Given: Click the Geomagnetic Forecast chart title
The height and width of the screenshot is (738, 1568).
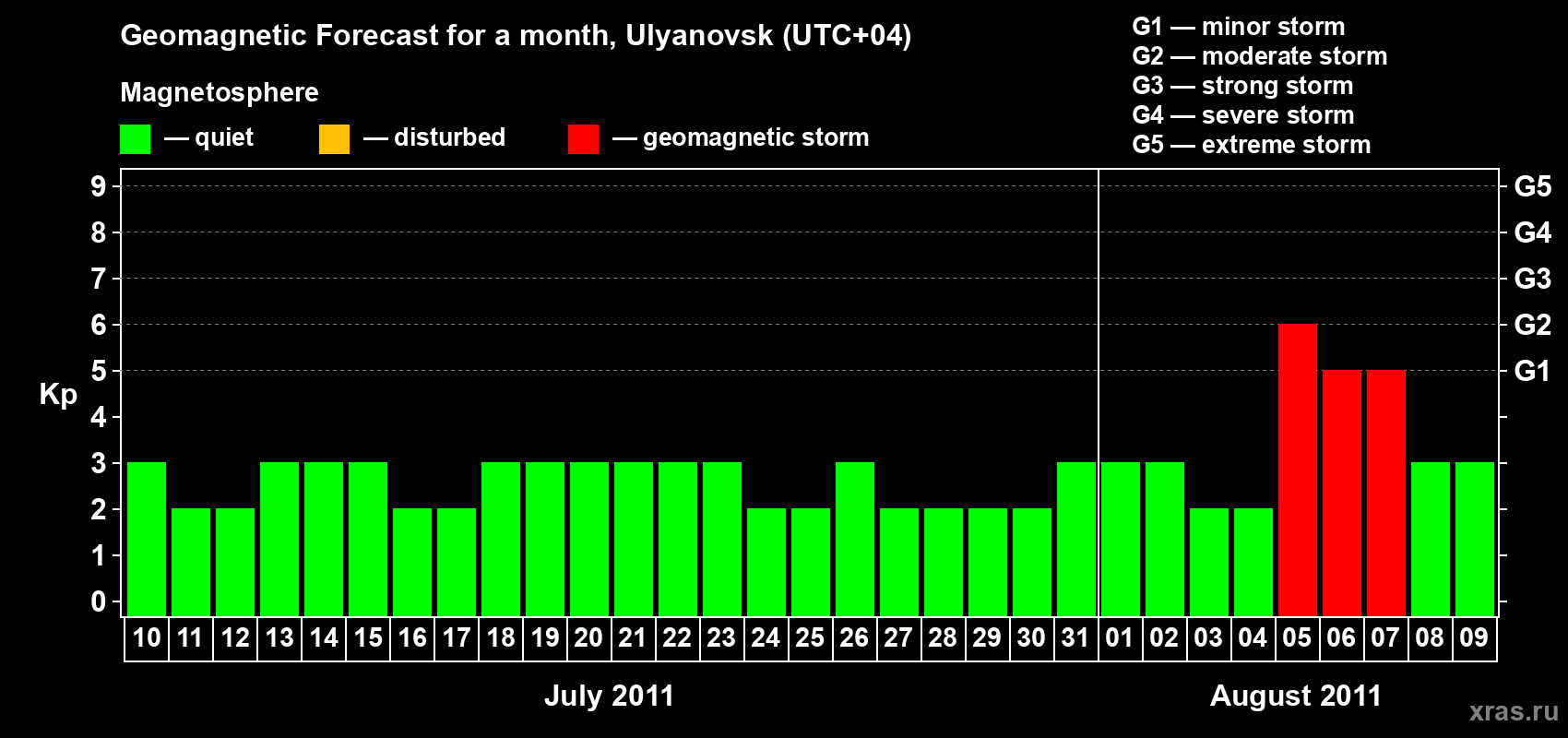Looking at the screenshot, I should click(x=516, y=36).
